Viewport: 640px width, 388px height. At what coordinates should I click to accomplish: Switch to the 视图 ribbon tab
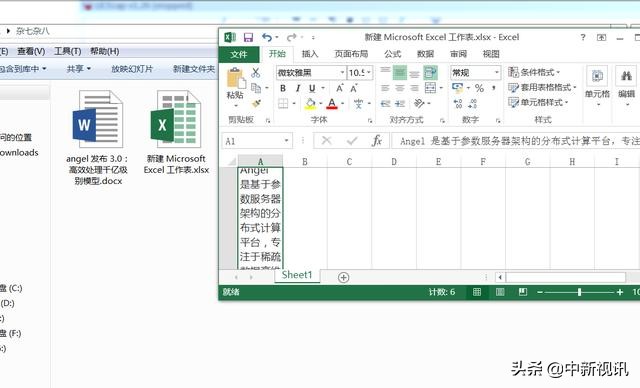[491, 54]
